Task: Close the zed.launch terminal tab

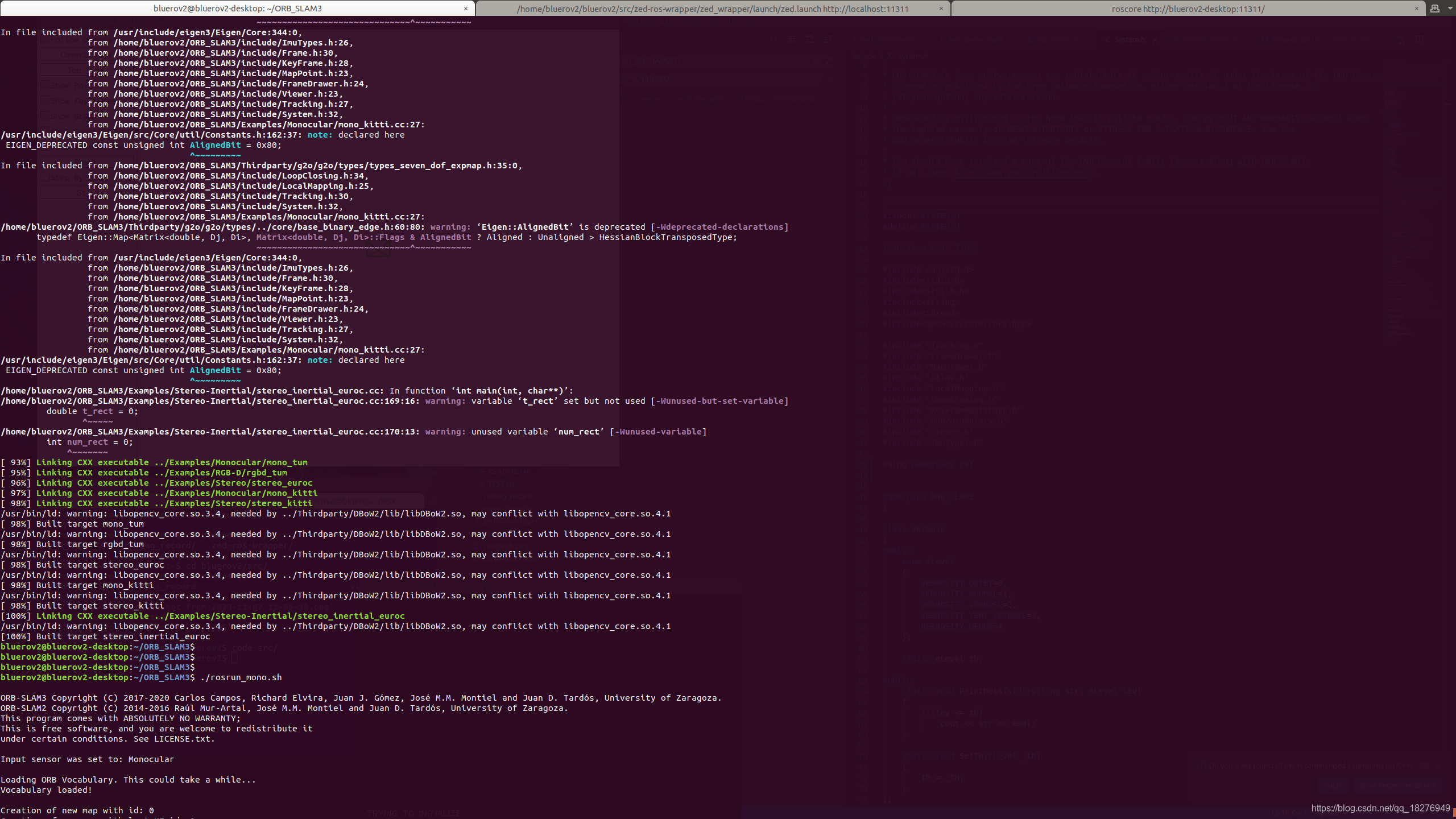Action: pyautogui.click(x=941, y=9)
